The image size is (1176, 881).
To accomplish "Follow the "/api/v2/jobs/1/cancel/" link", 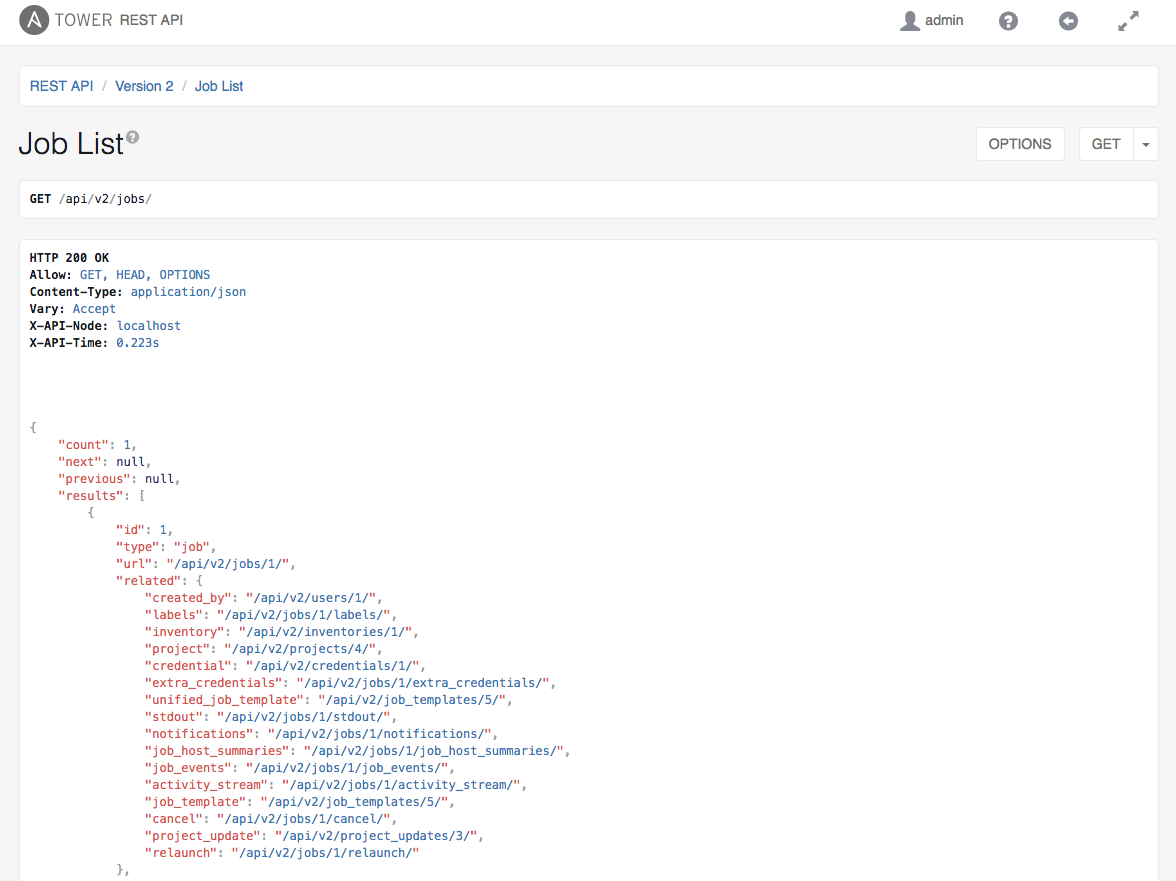I will coord(303,819).
